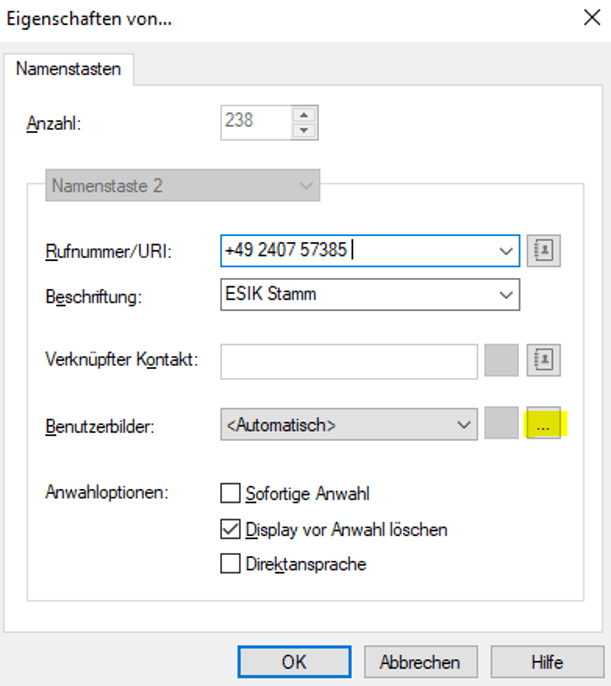Click the highlighted browse button for Benutzerbilder

click(x=544, y=425)
